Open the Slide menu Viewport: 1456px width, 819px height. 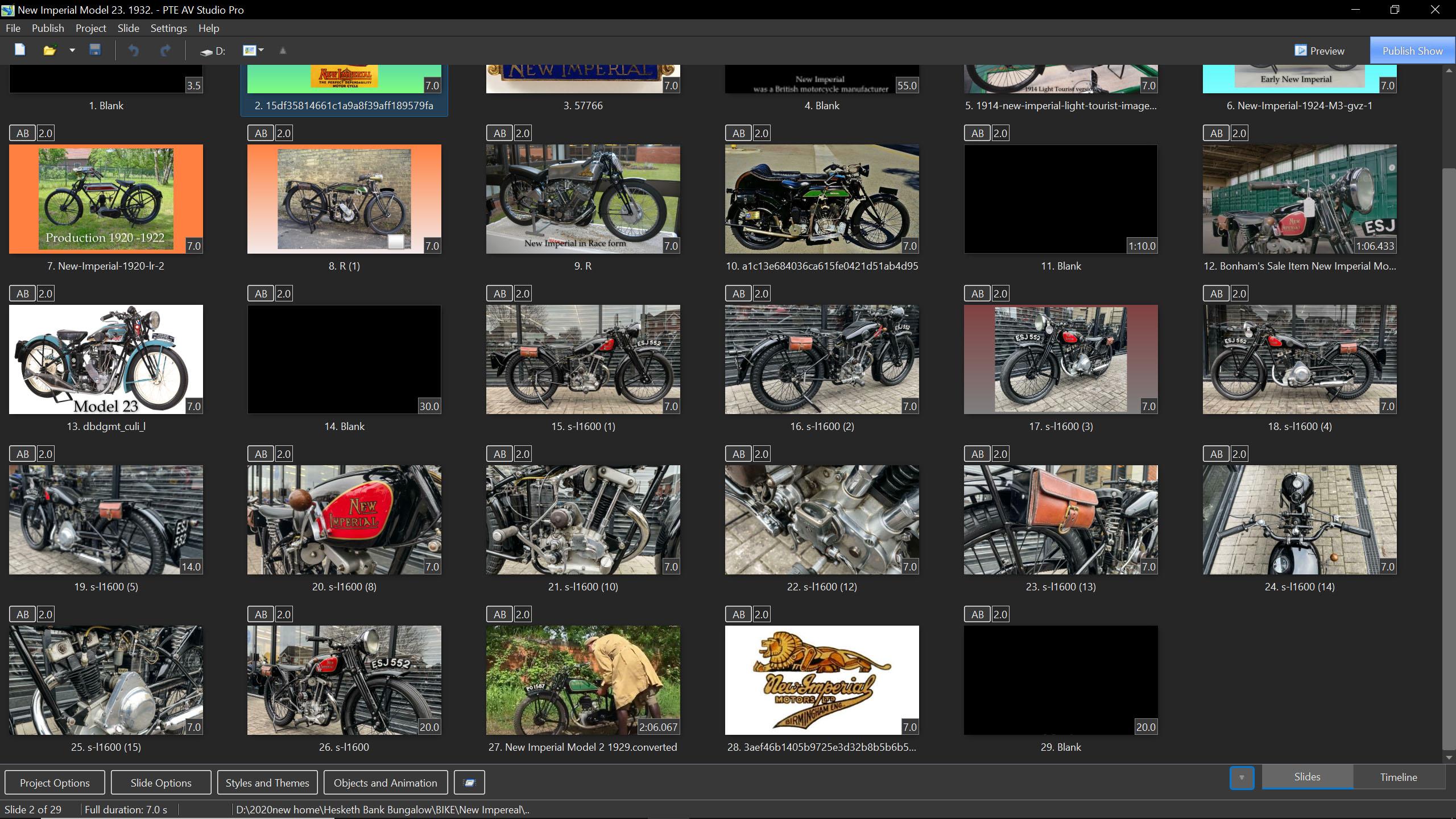[129, 28]
